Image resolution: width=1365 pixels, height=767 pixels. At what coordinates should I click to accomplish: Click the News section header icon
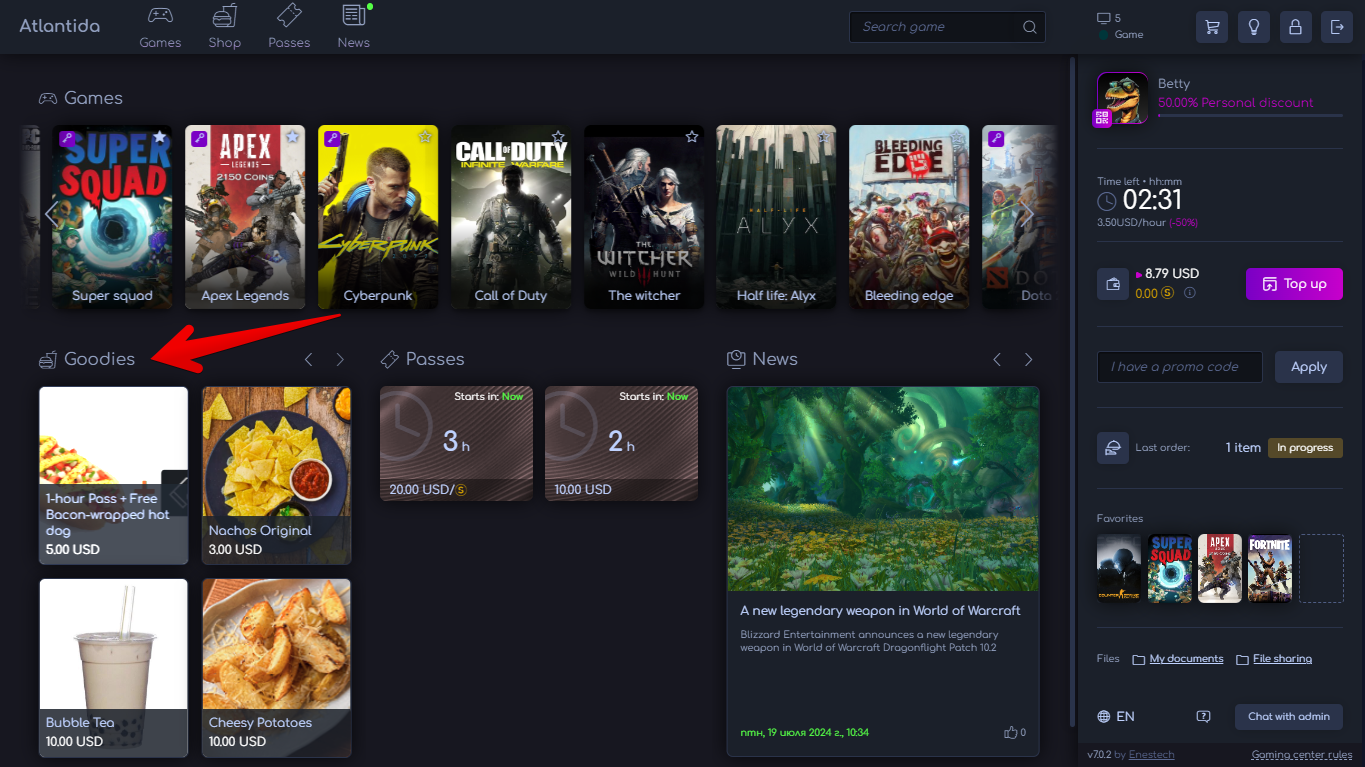(737, 358)
